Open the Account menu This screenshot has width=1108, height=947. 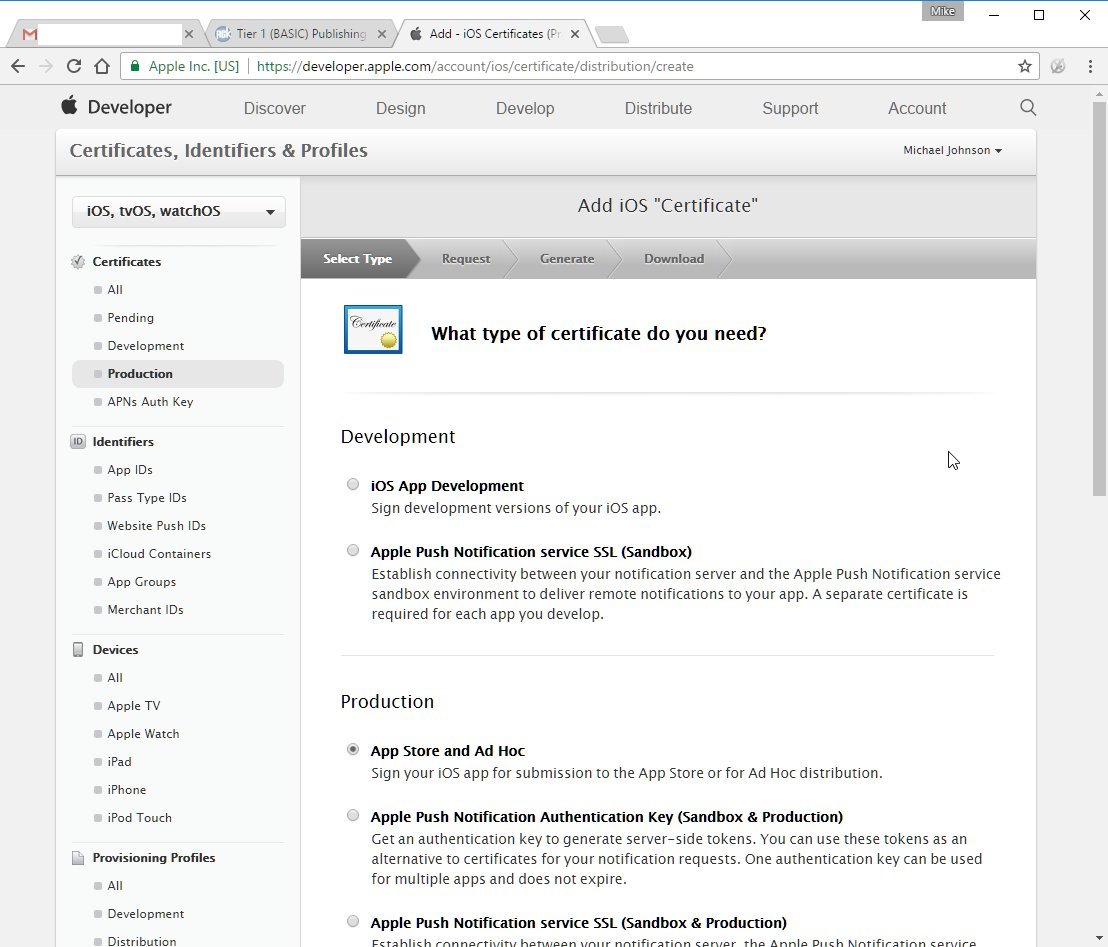pos(917,108)
